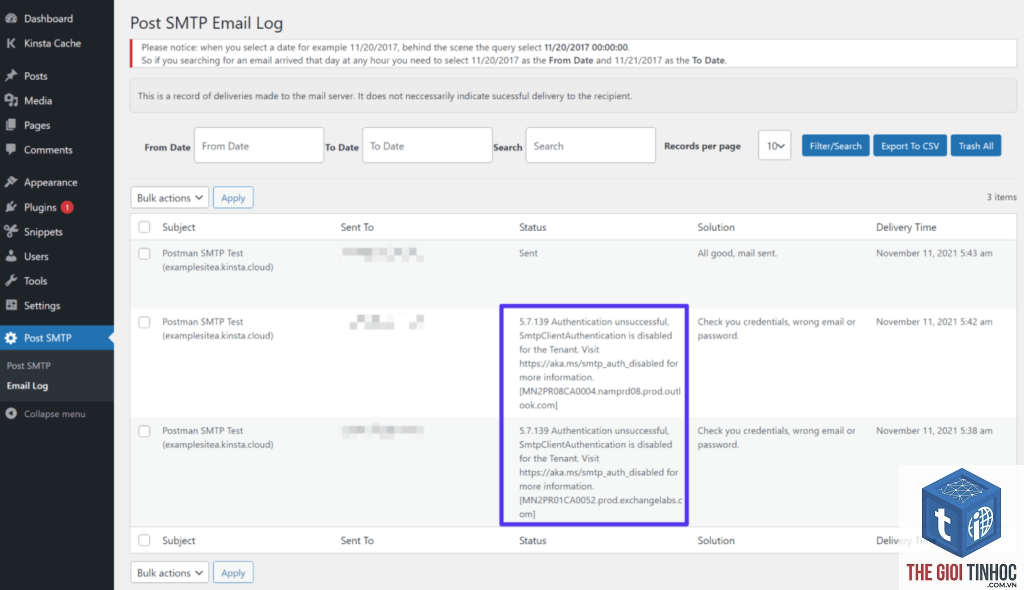Check the row sent November 11, 2021 5:38 am
Viewport: 1024px width, 590px height.
coord(144,431)
